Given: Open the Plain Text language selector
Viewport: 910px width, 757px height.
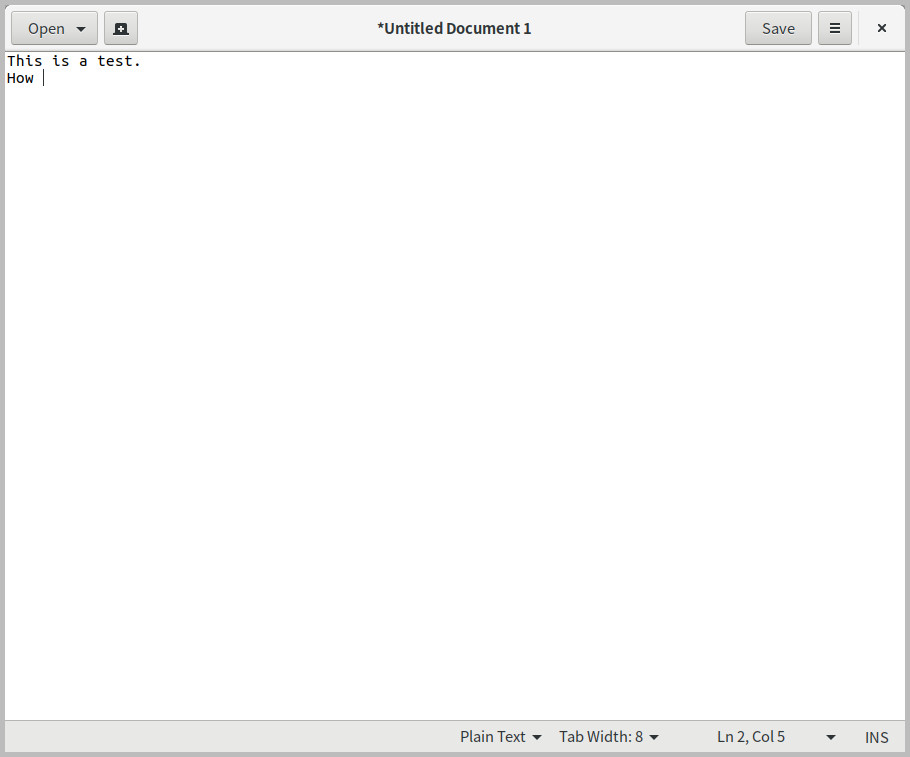Looking at the screenshot, I should [x=500, y=737].
